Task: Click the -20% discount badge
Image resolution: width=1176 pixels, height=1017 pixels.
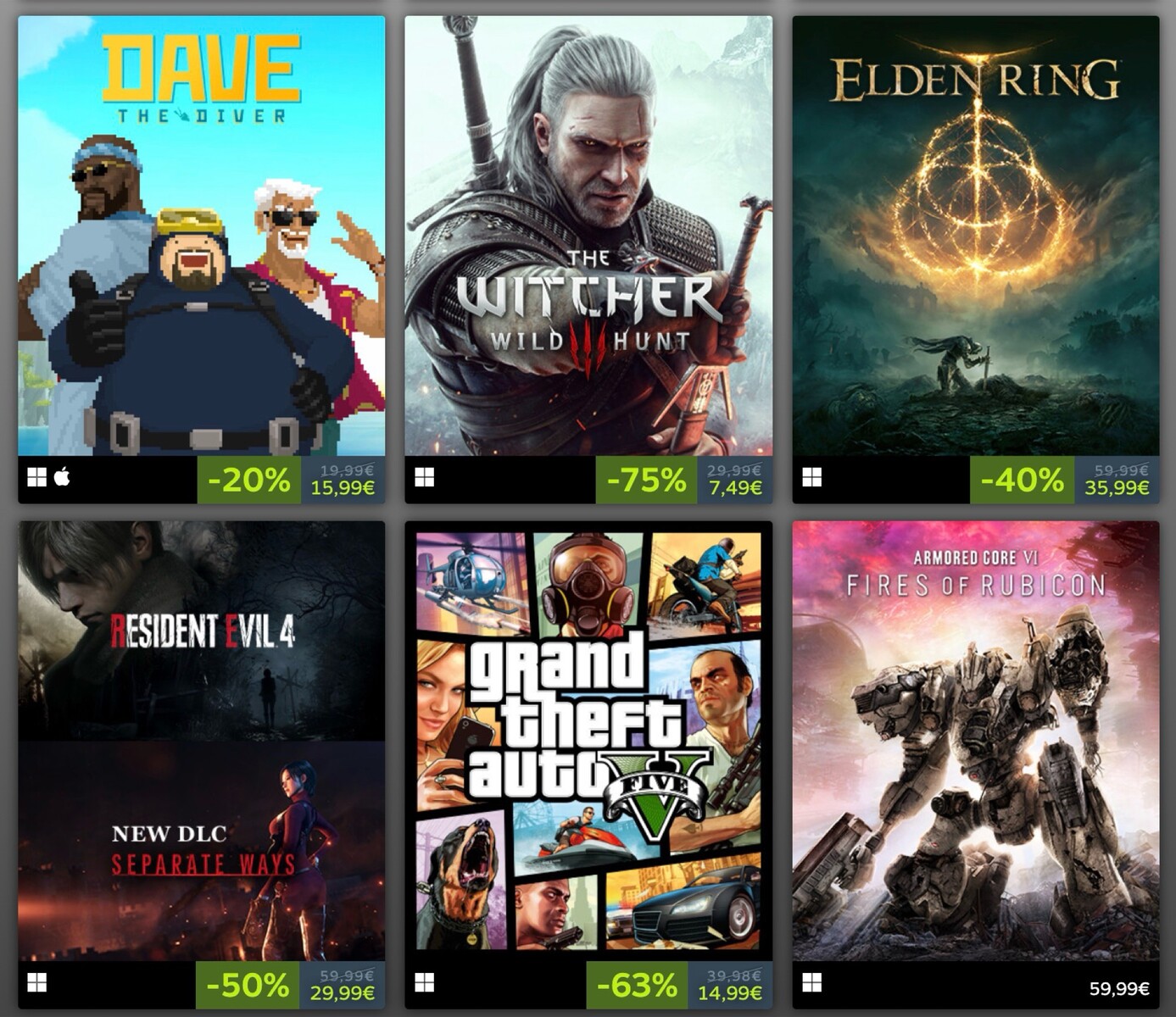Action: 249,480
